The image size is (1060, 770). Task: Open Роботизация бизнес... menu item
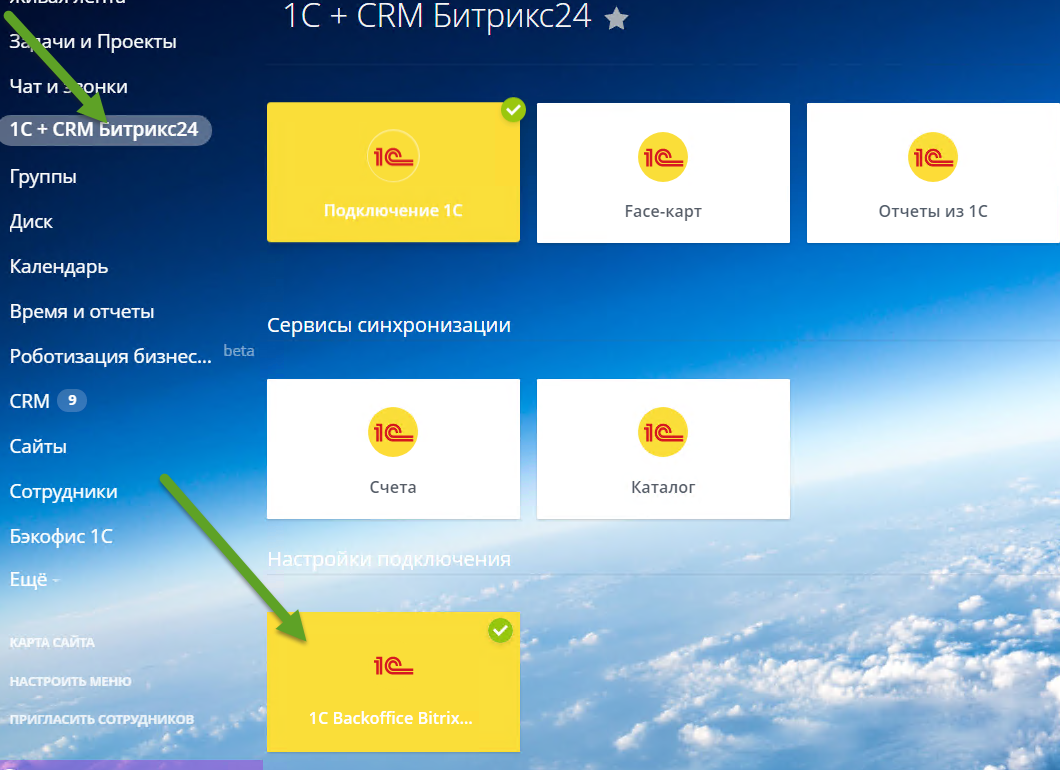[x=111, y=356]
